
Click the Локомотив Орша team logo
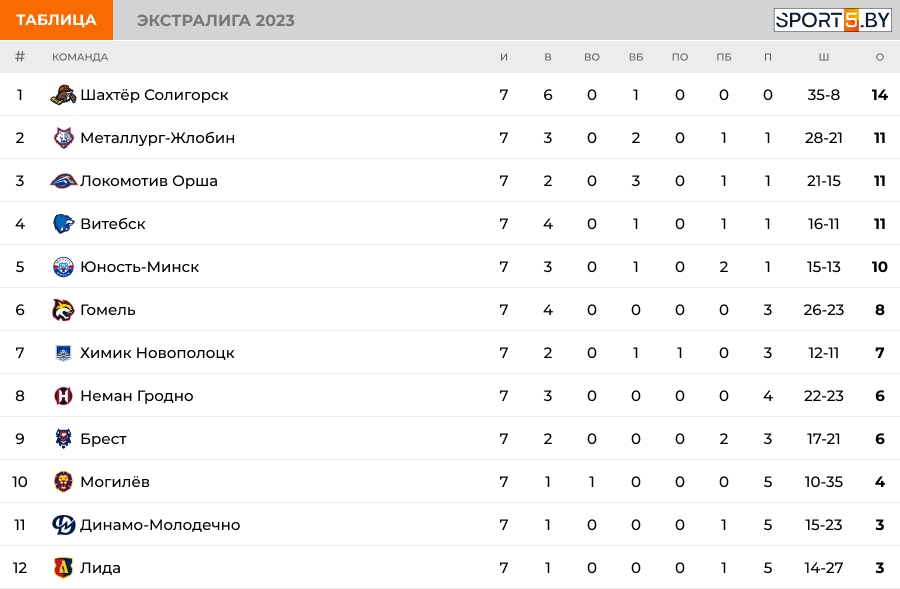pyautogui.click(x=63, y=181)
